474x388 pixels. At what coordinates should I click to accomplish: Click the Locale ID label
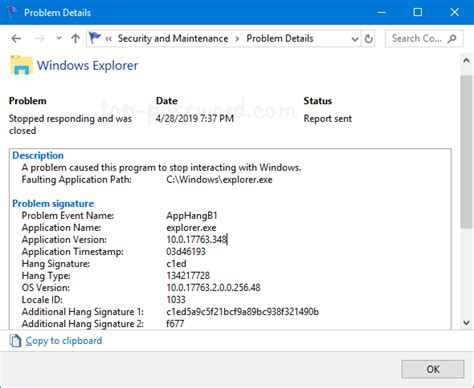(42, 300)
